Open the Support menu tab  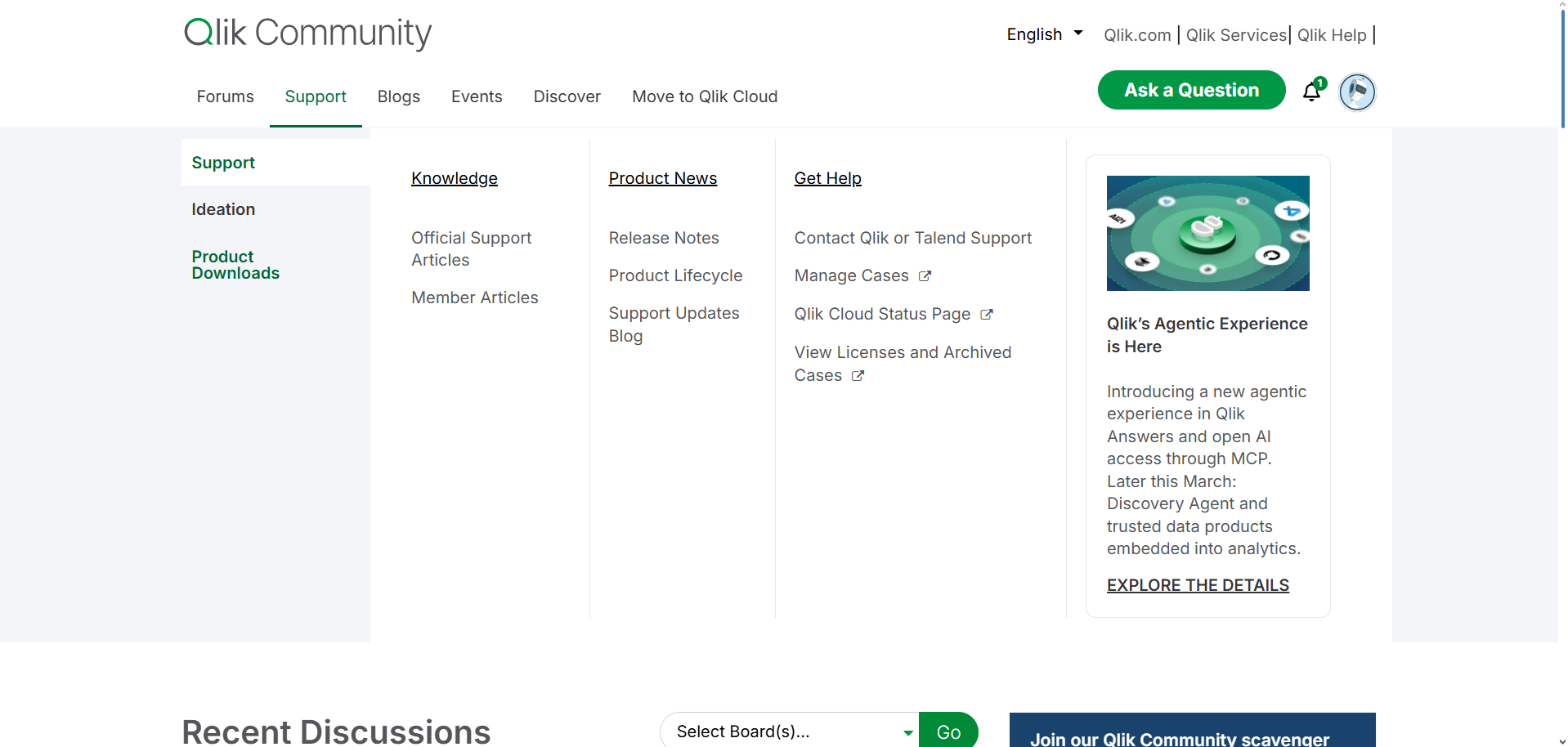pyautogui.click(x=316, y=96)
